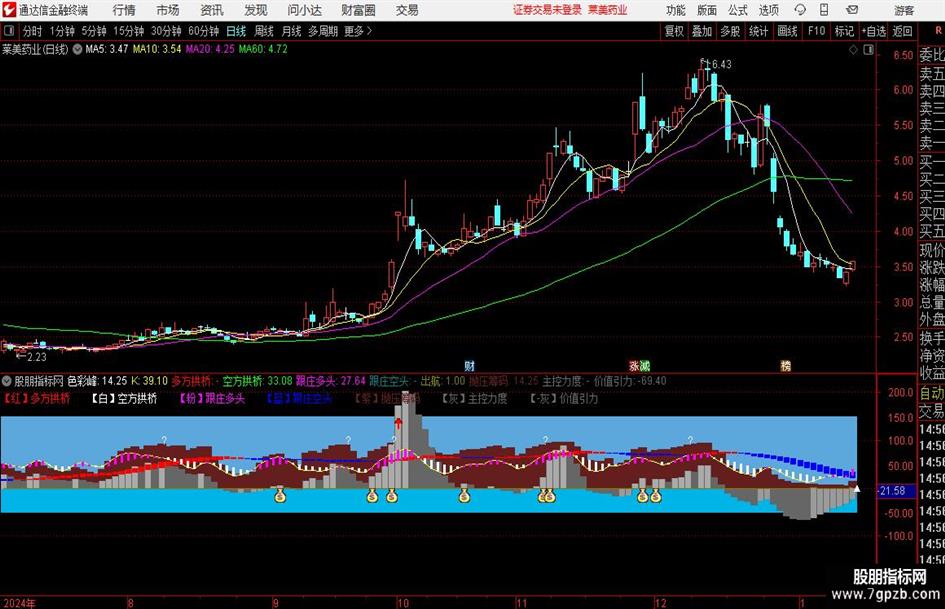Open the 画线 drawing tools

[787, 31]
